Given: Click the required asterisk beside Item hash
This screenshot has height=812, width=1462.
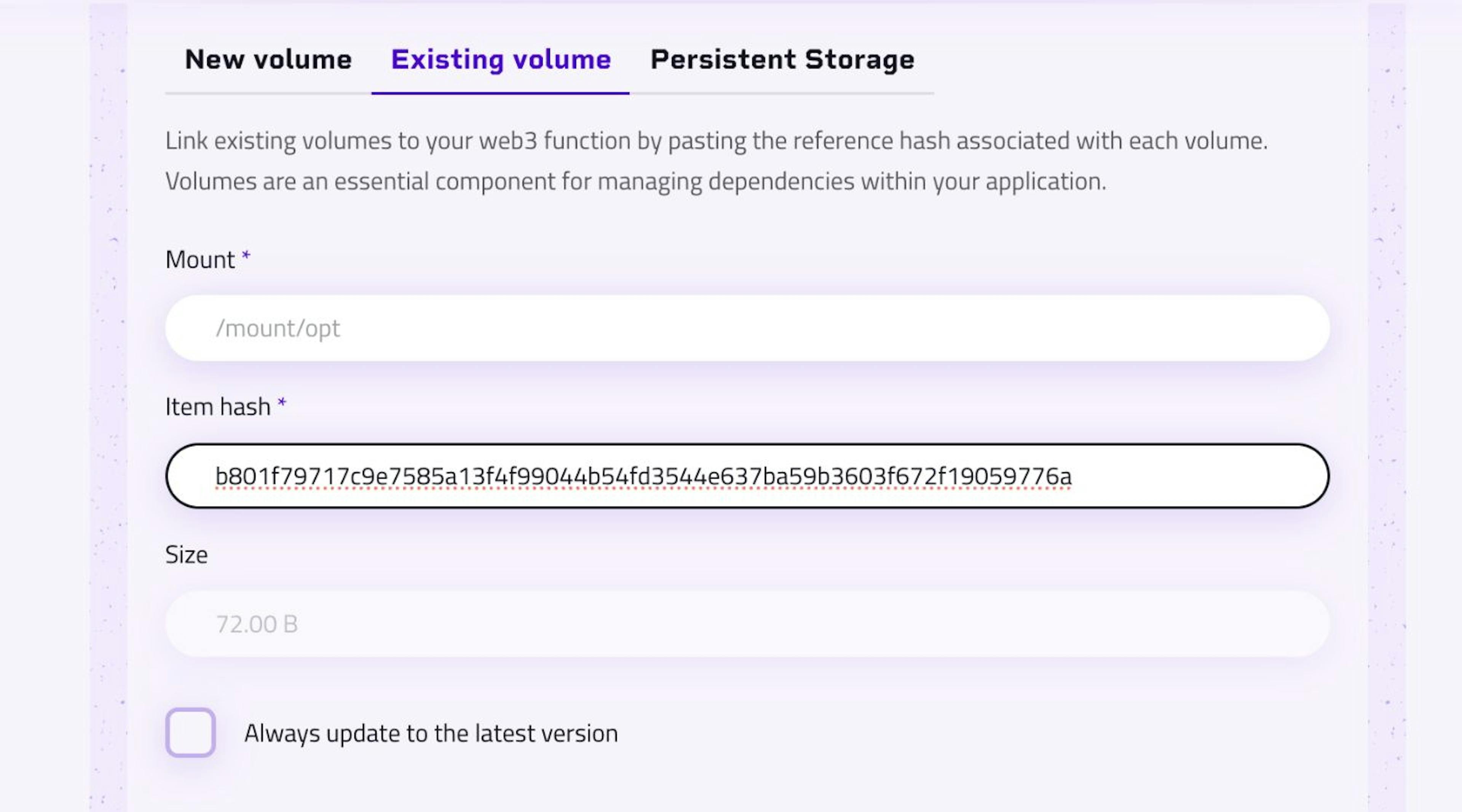Looking at the screenshot, I should pos(281,403).
